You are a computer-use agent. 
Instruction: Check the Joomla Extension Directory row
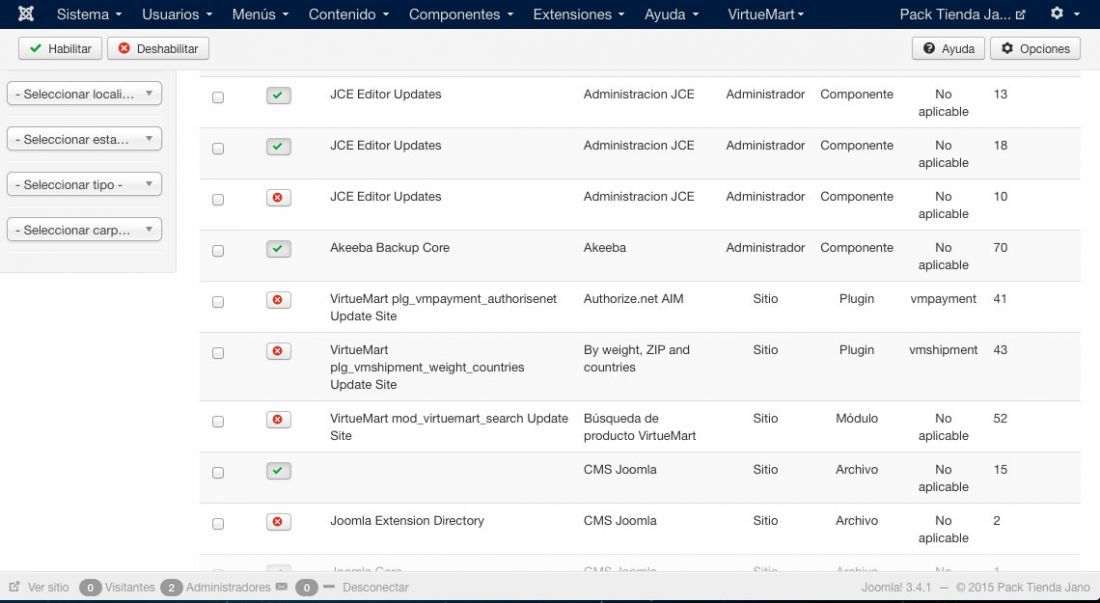click(218, 524)
